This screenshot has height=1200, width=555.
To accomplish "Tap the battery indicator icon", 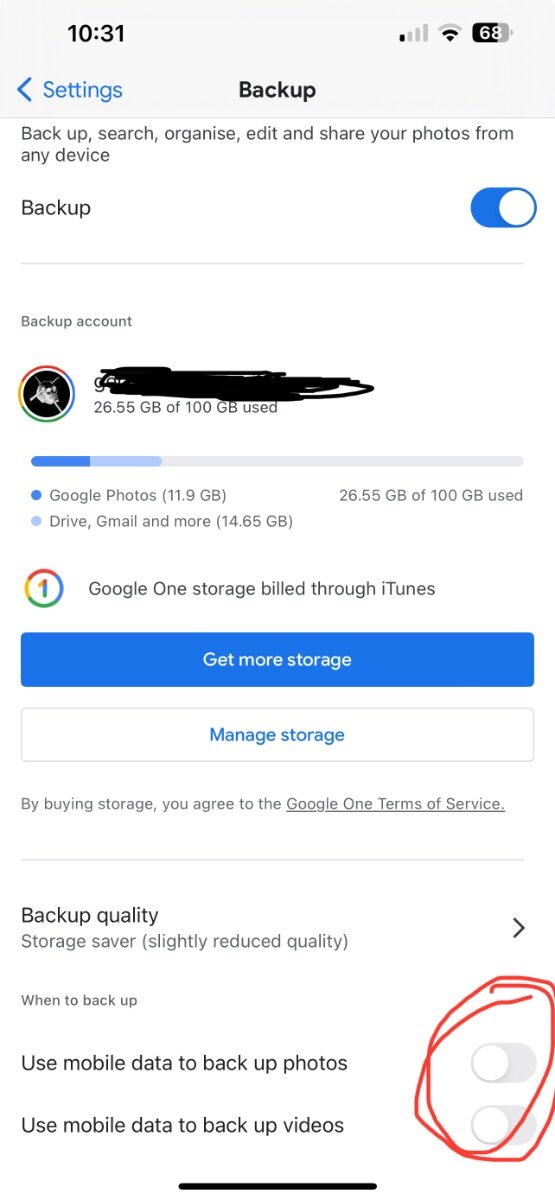I will pos(492,33).
